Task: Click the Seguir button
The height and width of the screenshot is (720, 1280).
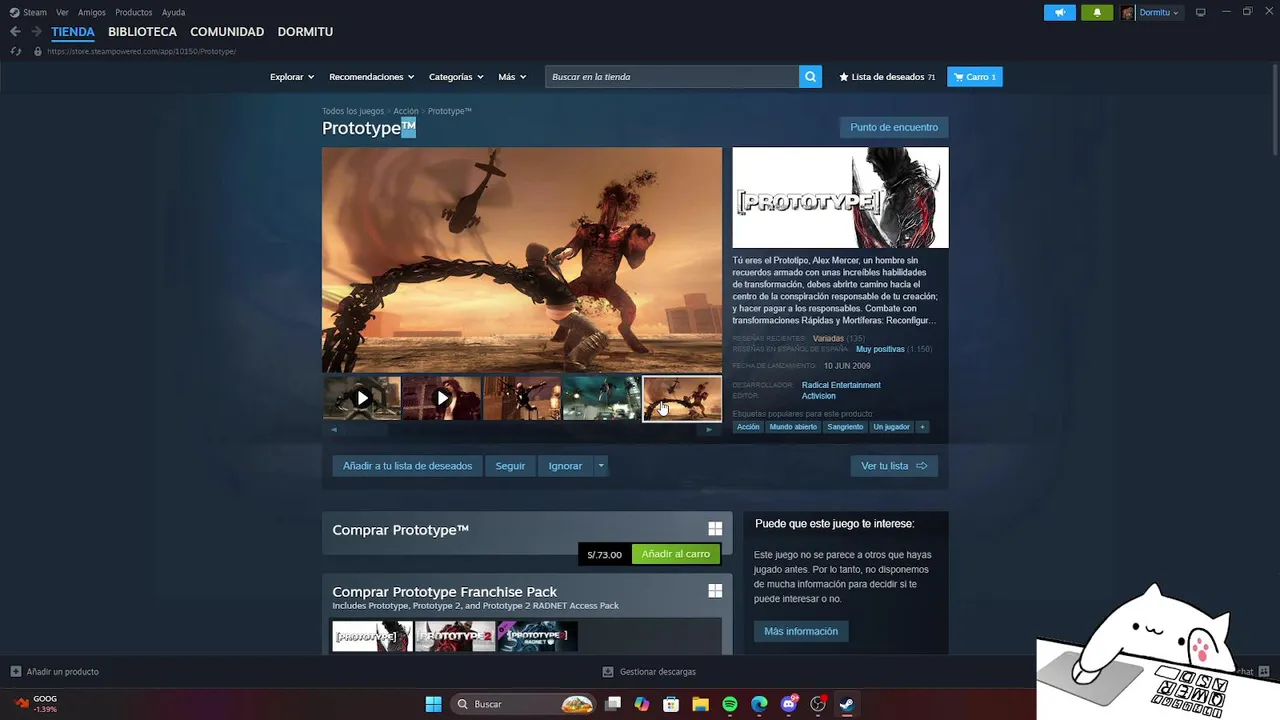Action: [x=510, y=466]
